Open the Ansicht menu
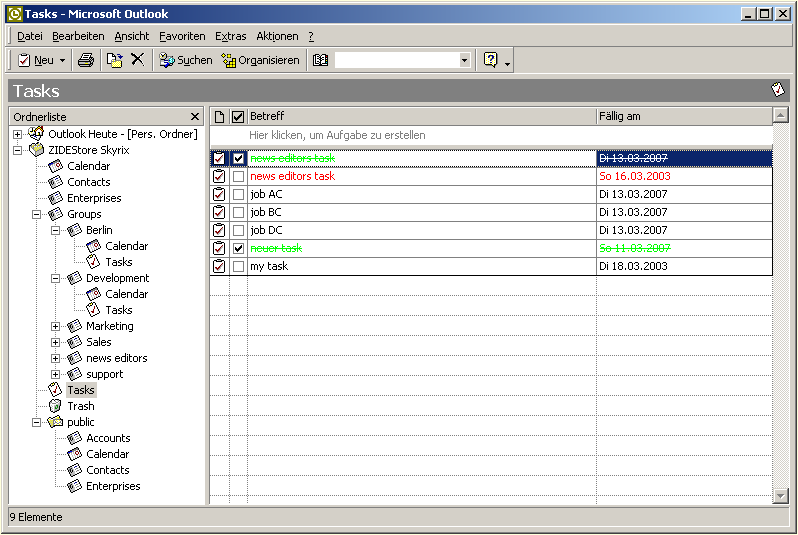The width and height of the screenshot is (798, 535). (x=132, y=36)
